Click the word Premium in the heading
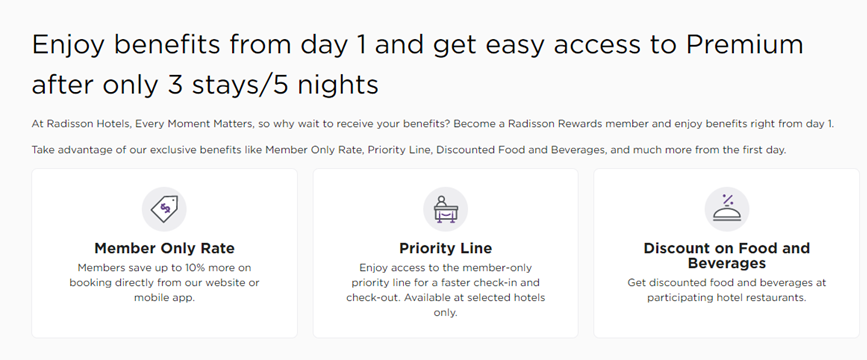This screenshot has height=360, width=867. tap(744, 45)
